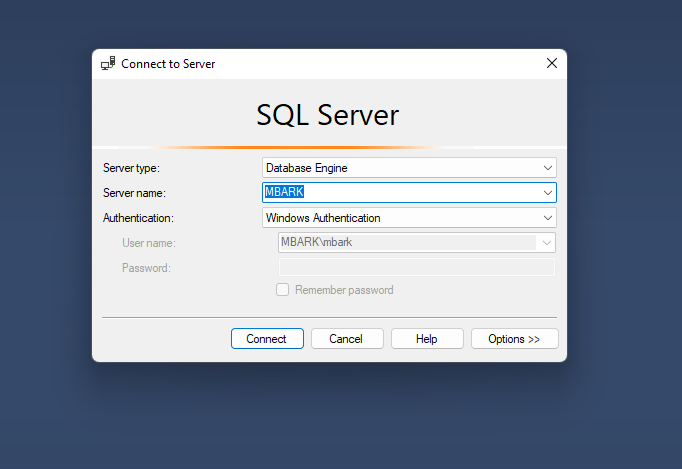Click the User name label
This screenshot has width=682, height=469.
tap(148, 243)
